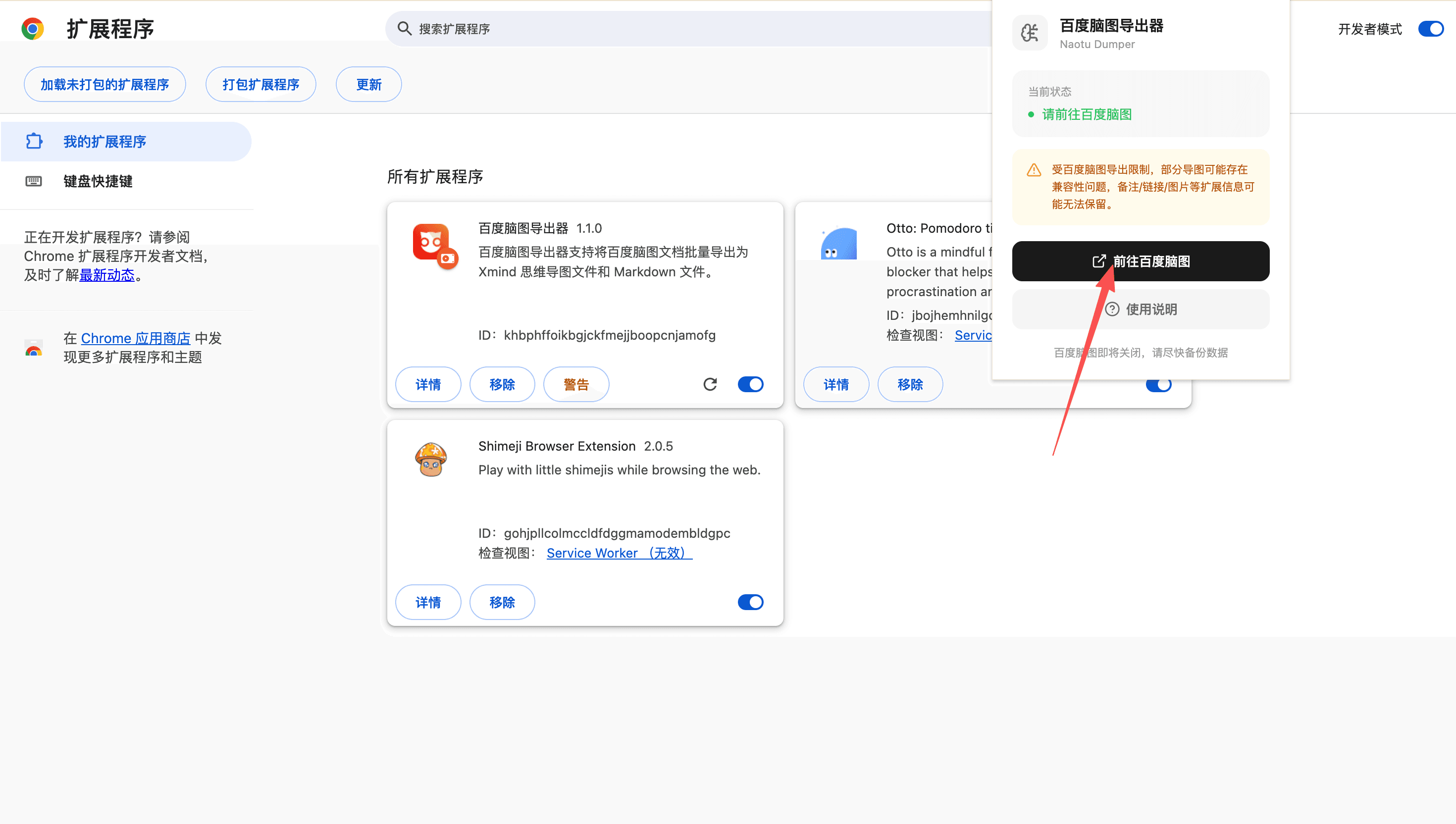Open the Chrome 应用商店 link
1456x824 pixels.
(x=136, y=338)
